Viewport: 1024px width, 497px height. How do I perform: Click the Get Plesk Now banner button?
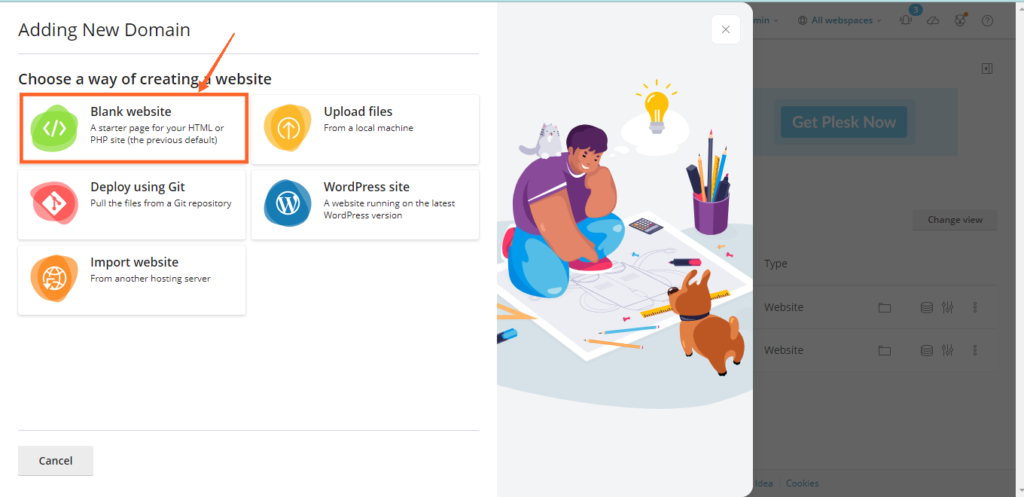click(844, 122)
